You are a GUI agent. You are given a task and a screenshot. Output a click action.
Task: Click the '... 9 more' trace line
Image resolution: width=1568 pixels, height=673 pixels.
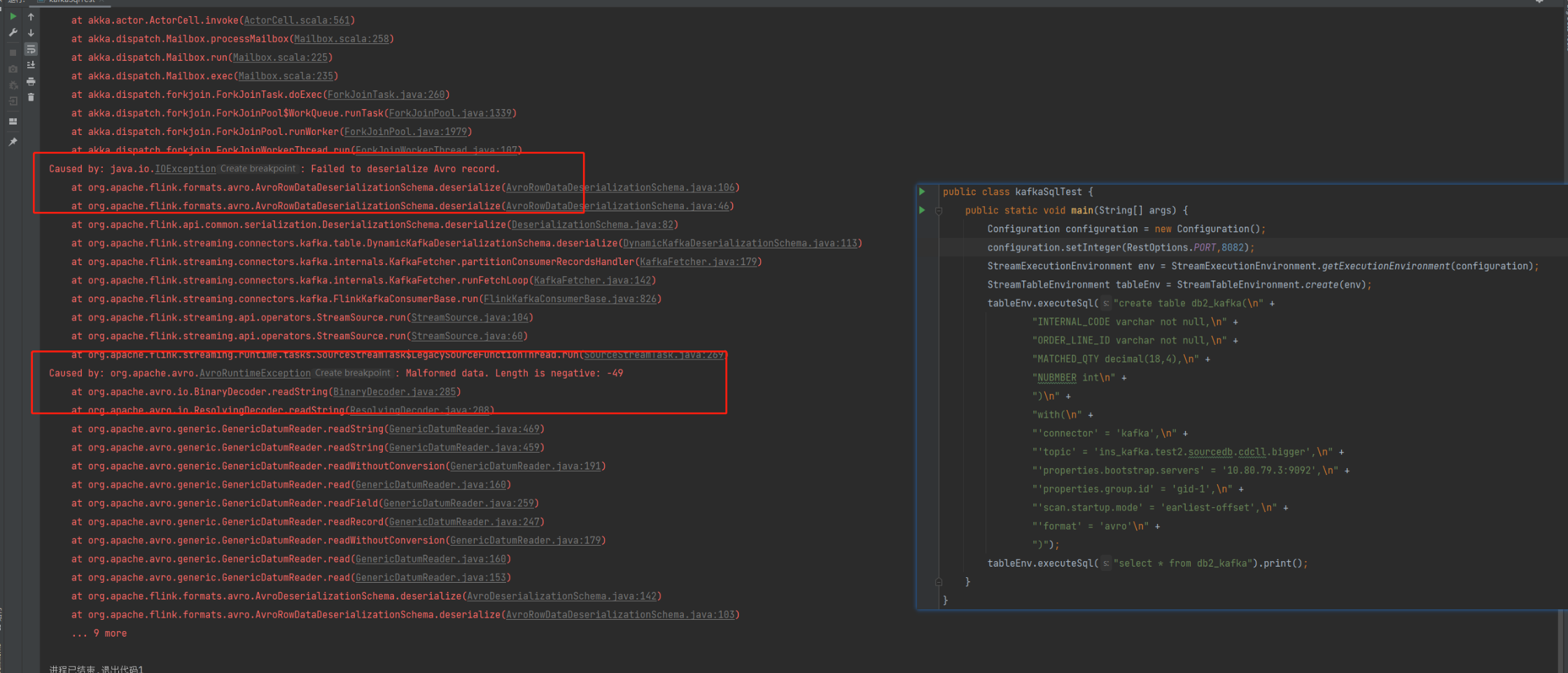(99, 633)
